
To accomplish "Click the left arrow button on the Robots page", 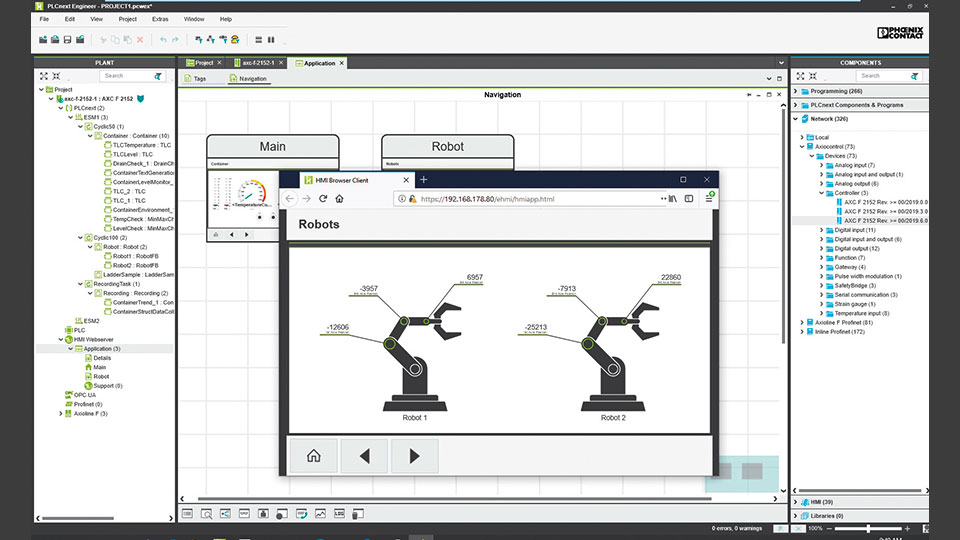I will (x=364, y=456).
